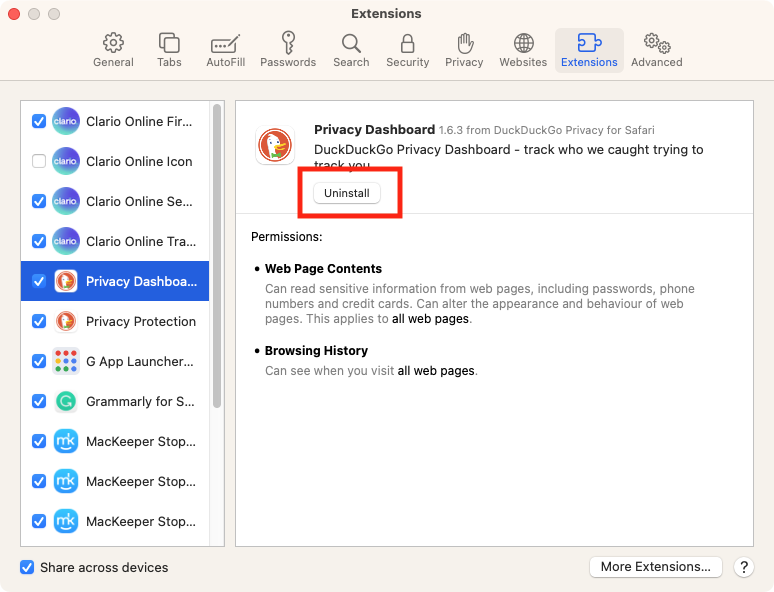The width and height of the screenshot is (774, 592).
Task: Click the Extensions window title
Action: click(x=387, y=14)
